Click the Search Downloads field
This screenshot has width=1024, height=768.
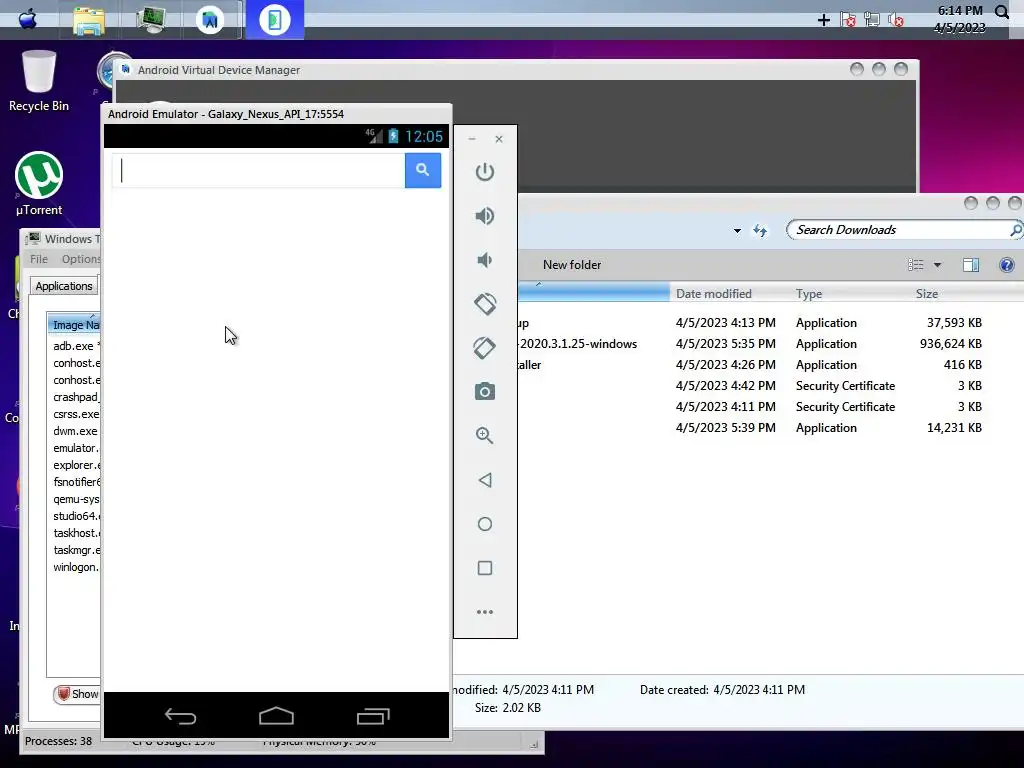click(x=900, y=230)
